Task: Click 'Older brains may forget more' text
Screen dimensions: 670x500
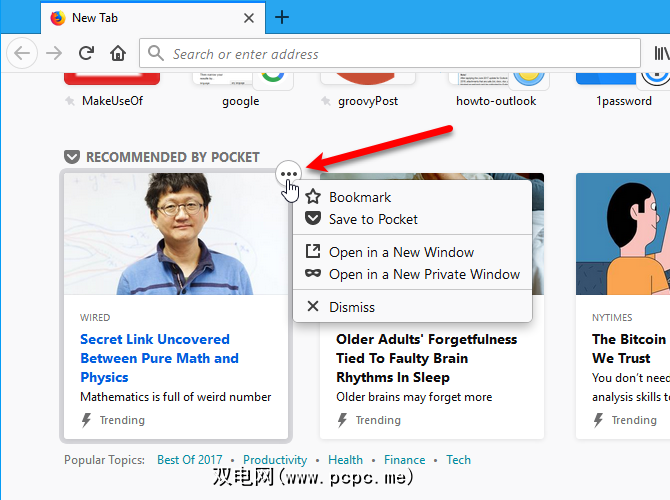Action: pos(414,397)
